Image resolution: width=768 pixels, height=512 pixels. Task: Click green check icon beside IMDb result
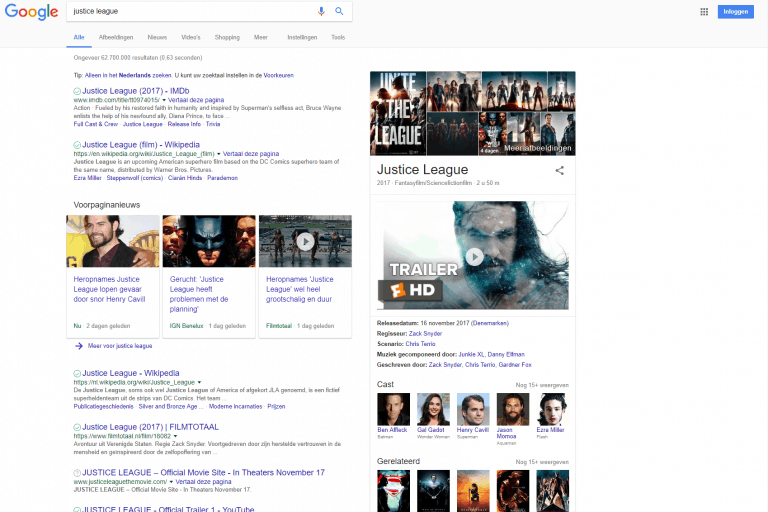[77, 91]
